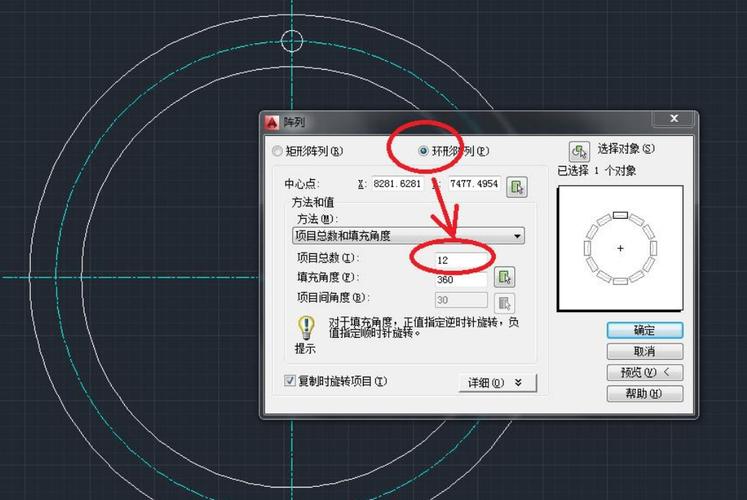Click the 方法和值 group label

click(313, 202)
